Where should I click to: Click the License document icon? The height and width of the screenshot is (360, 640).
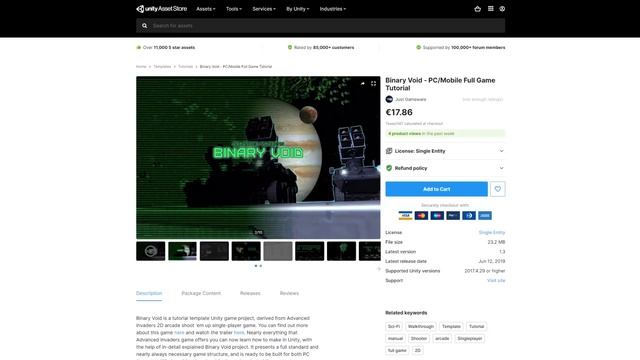[x=389, y=151]
